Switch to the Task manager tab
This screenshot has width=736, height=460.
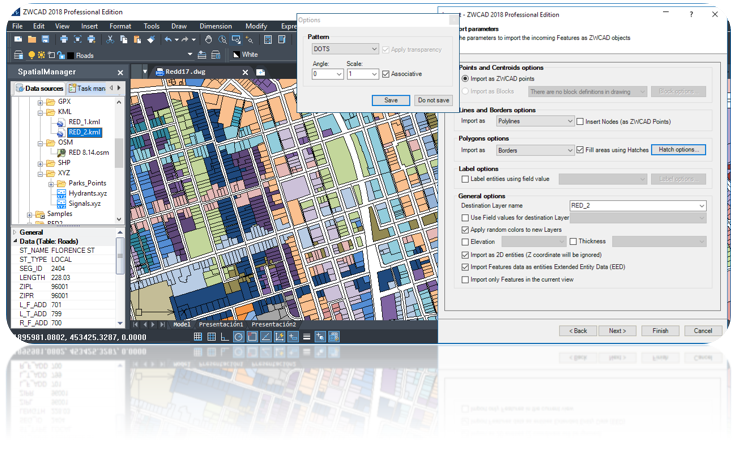click(x=87, y=88)
